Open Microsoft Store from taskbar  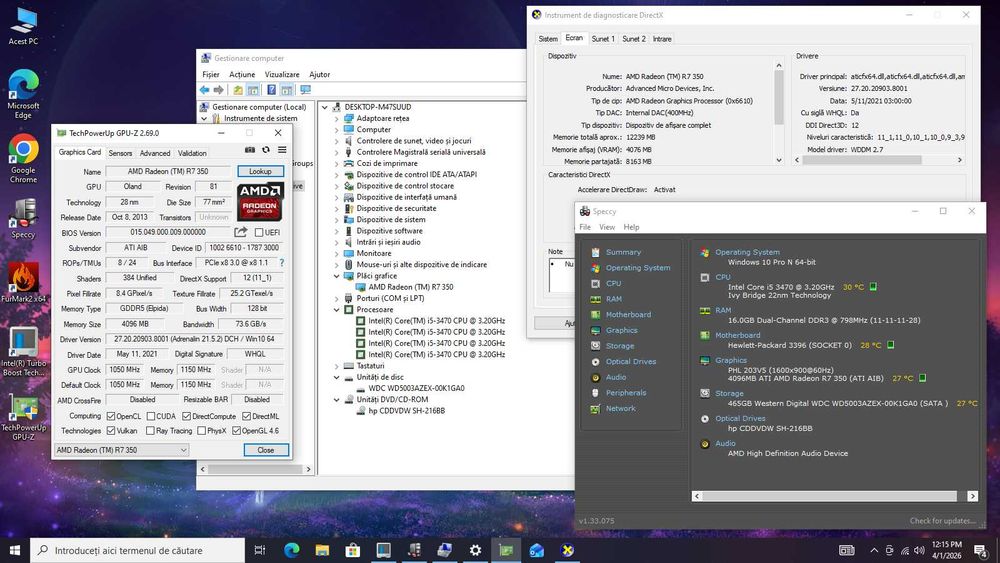click(353, 550)
